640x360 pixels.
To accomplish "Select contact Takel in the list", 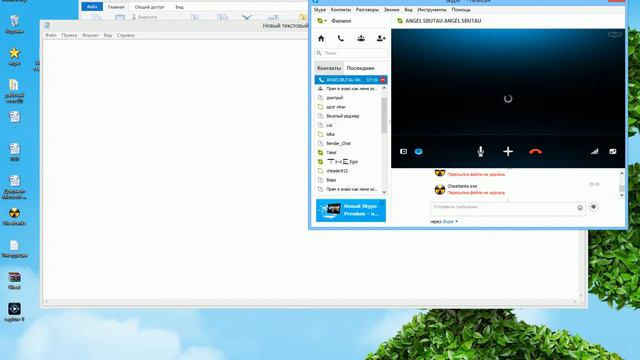I will click(x=331, y=153).
